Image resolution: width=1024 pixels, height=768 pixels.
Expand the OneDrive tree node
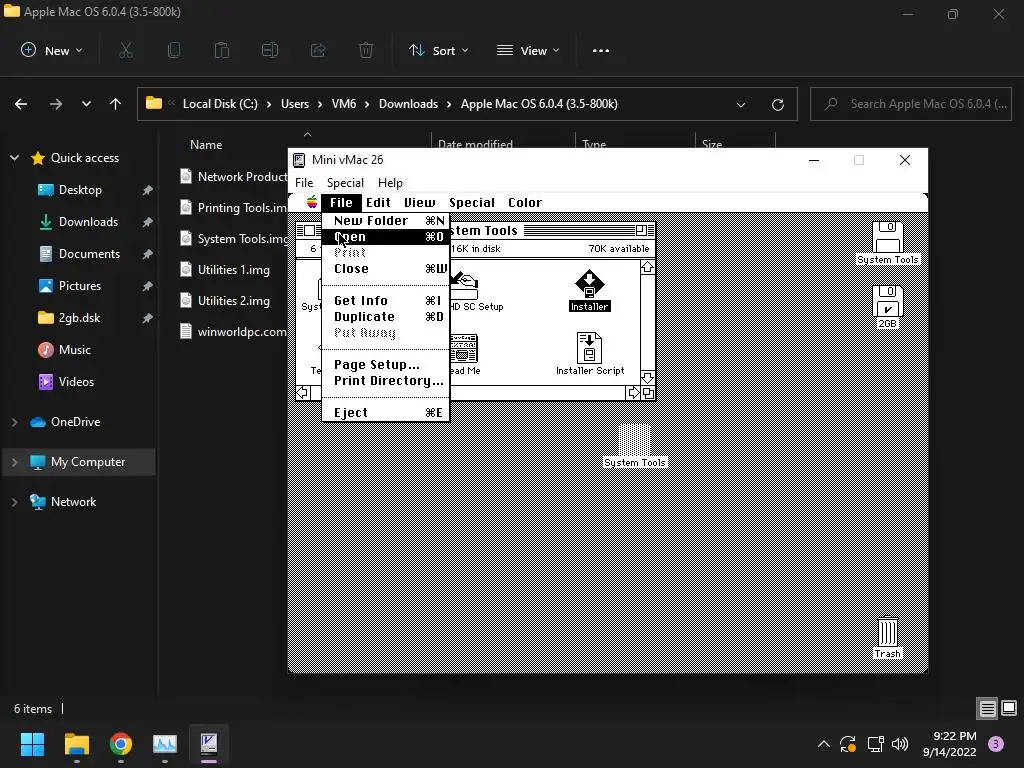[14, 422]
